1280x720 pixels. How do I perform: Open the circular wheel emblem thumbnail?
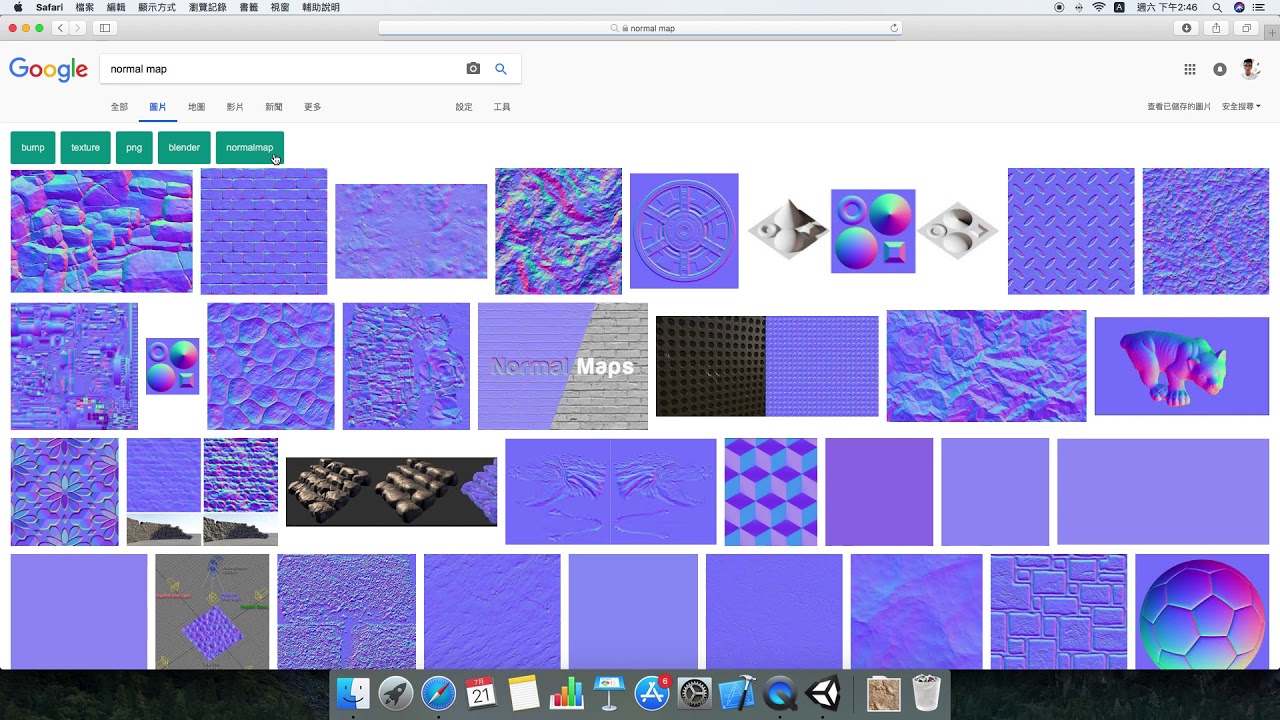(684, 231)
